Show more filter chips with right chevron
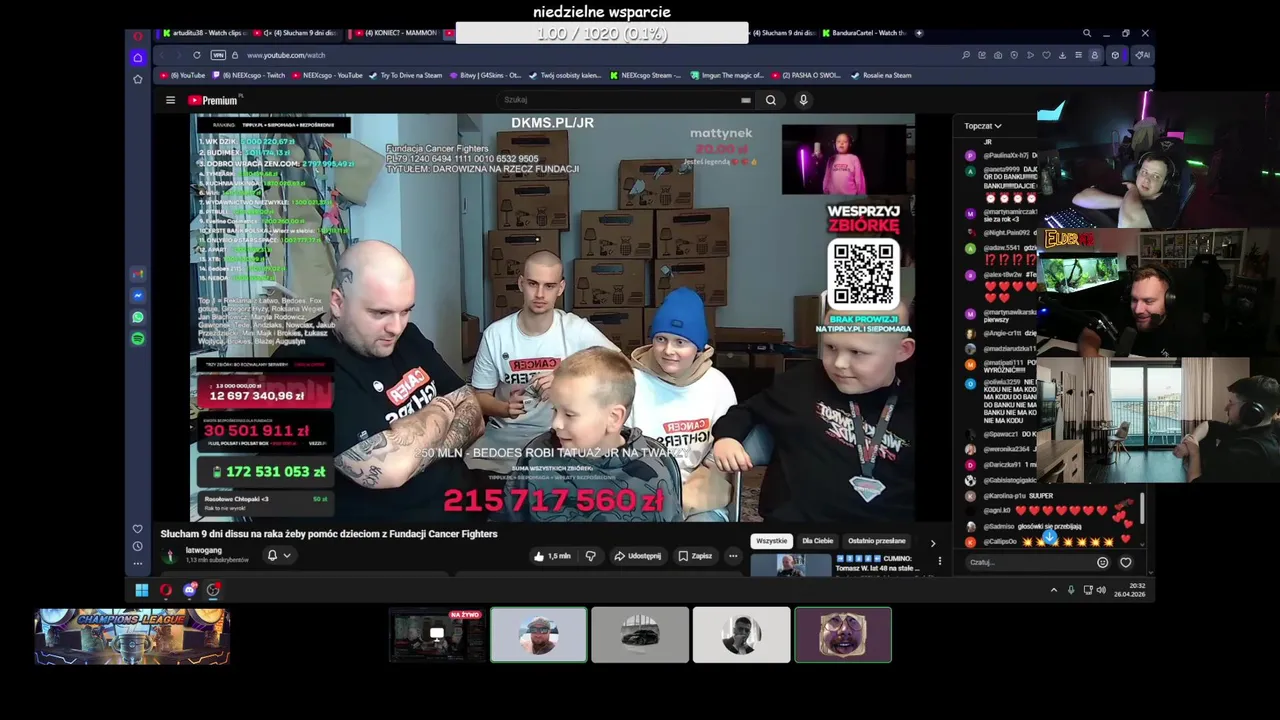This screenshot has height=720, width=1280. [933, 543]
